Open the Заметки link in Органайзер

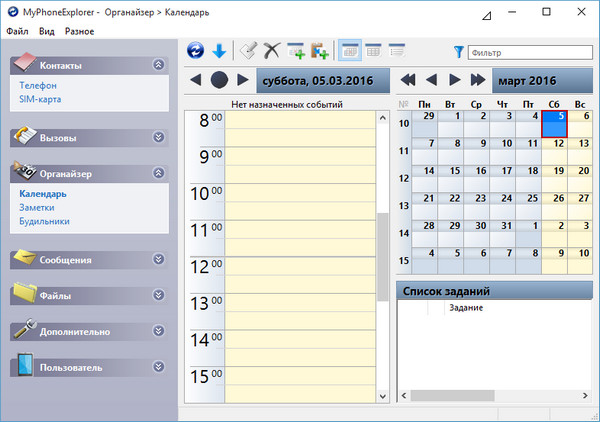click(39, 207)
